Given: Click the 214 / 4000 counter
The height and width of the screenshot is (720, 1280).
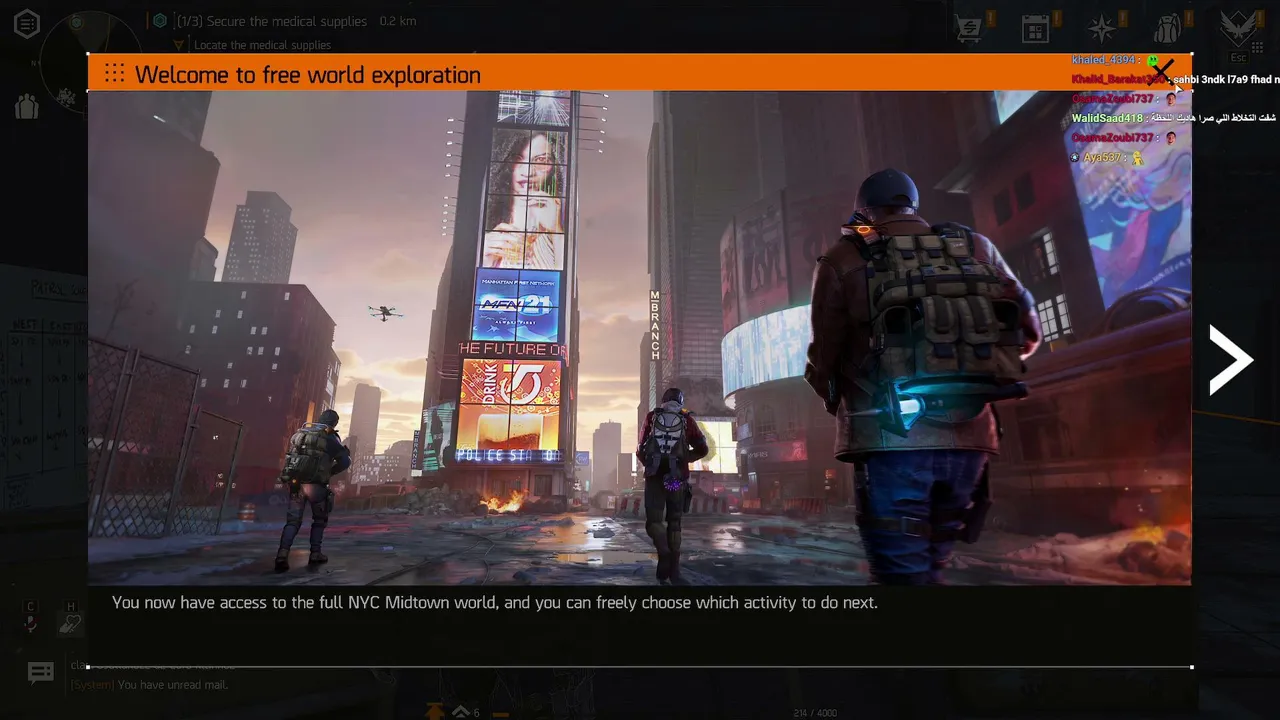Looking at the screenshot, I should point(815,713).
